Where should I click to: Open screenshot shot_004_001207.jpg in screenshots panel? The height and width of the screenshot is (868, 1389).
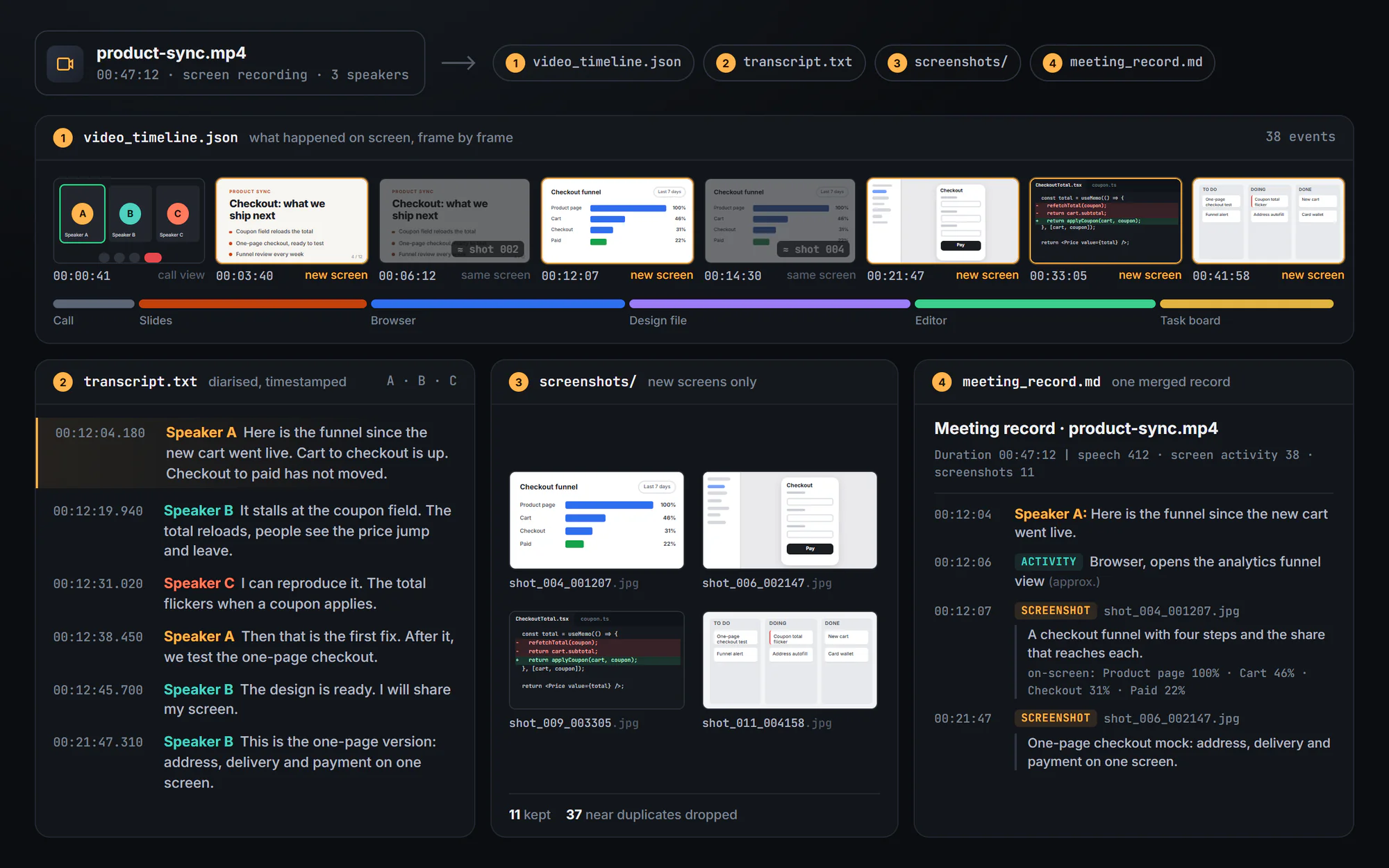pyautogui.click(x=597, y=520)
